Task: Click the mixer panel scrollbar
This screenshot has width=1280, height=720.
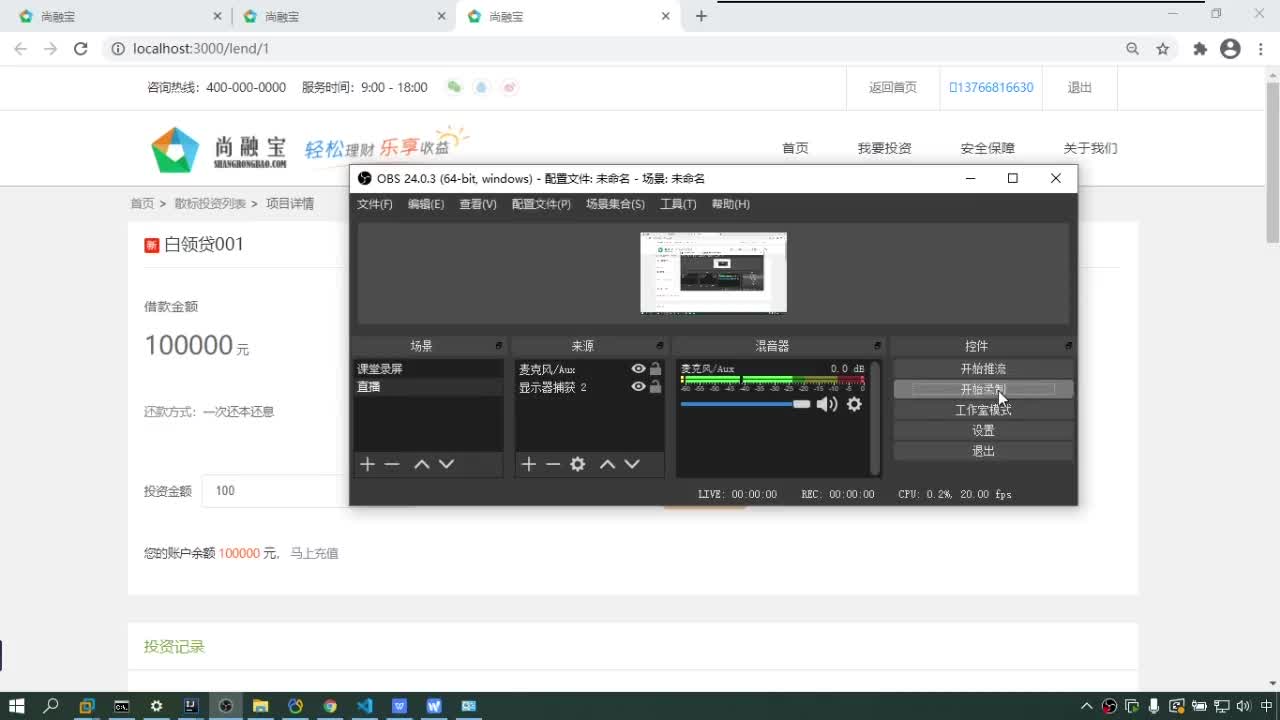Action: 876,418
